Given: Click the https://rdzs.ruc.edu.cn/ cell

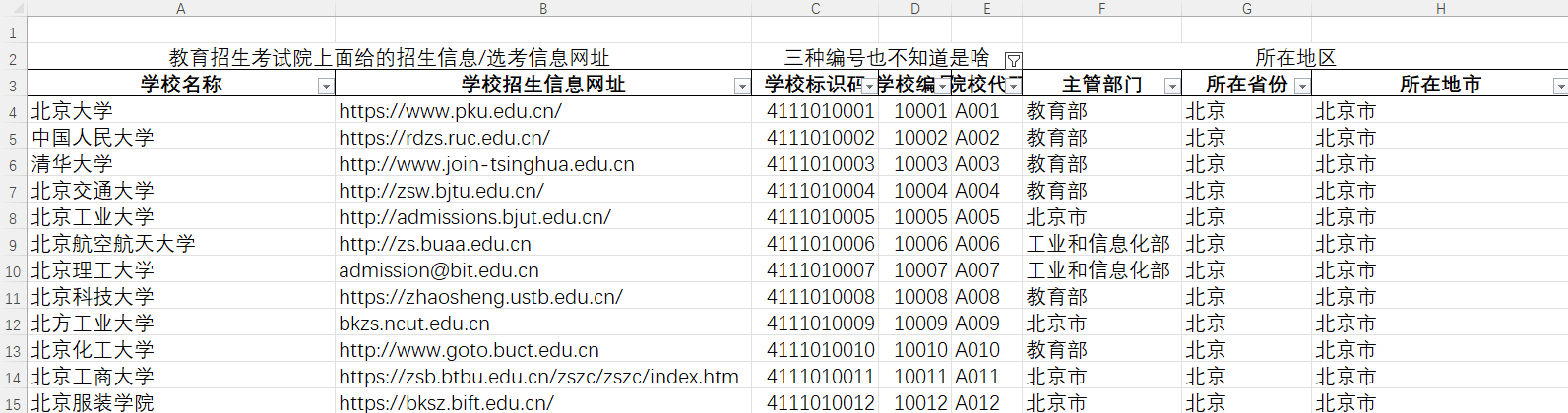Looking at the screenshot, I should click(543, 138).
